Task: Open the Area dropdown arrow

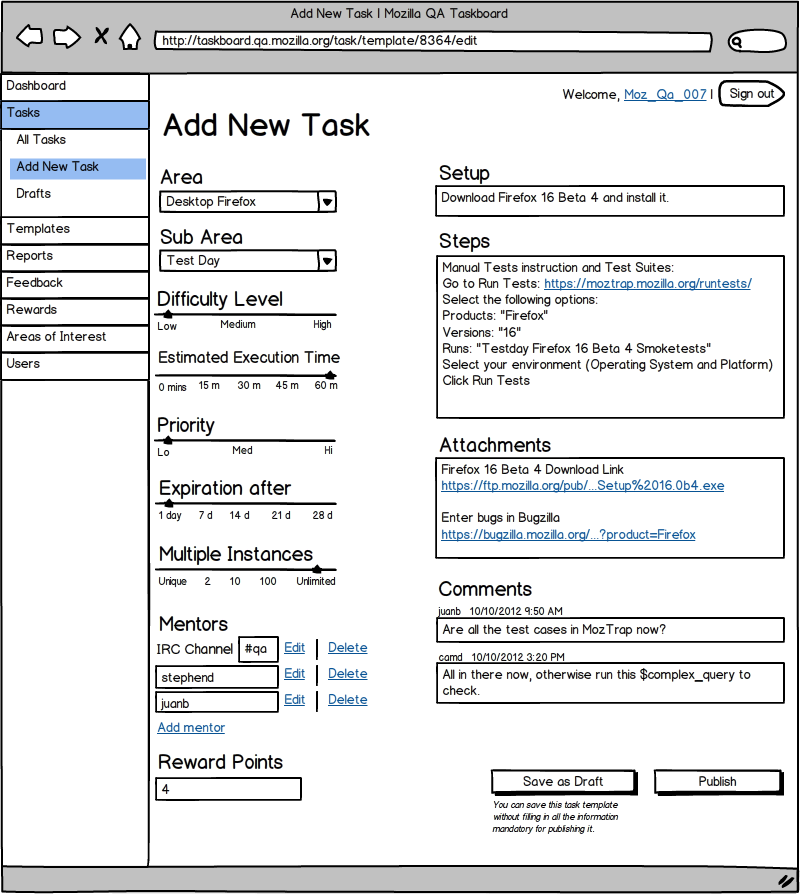Action: [327, 202]
